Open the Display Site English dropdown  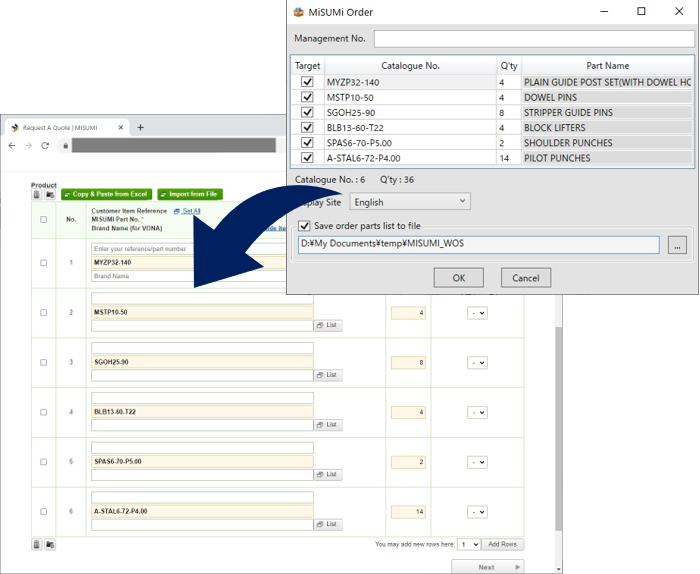coord(410,202)
